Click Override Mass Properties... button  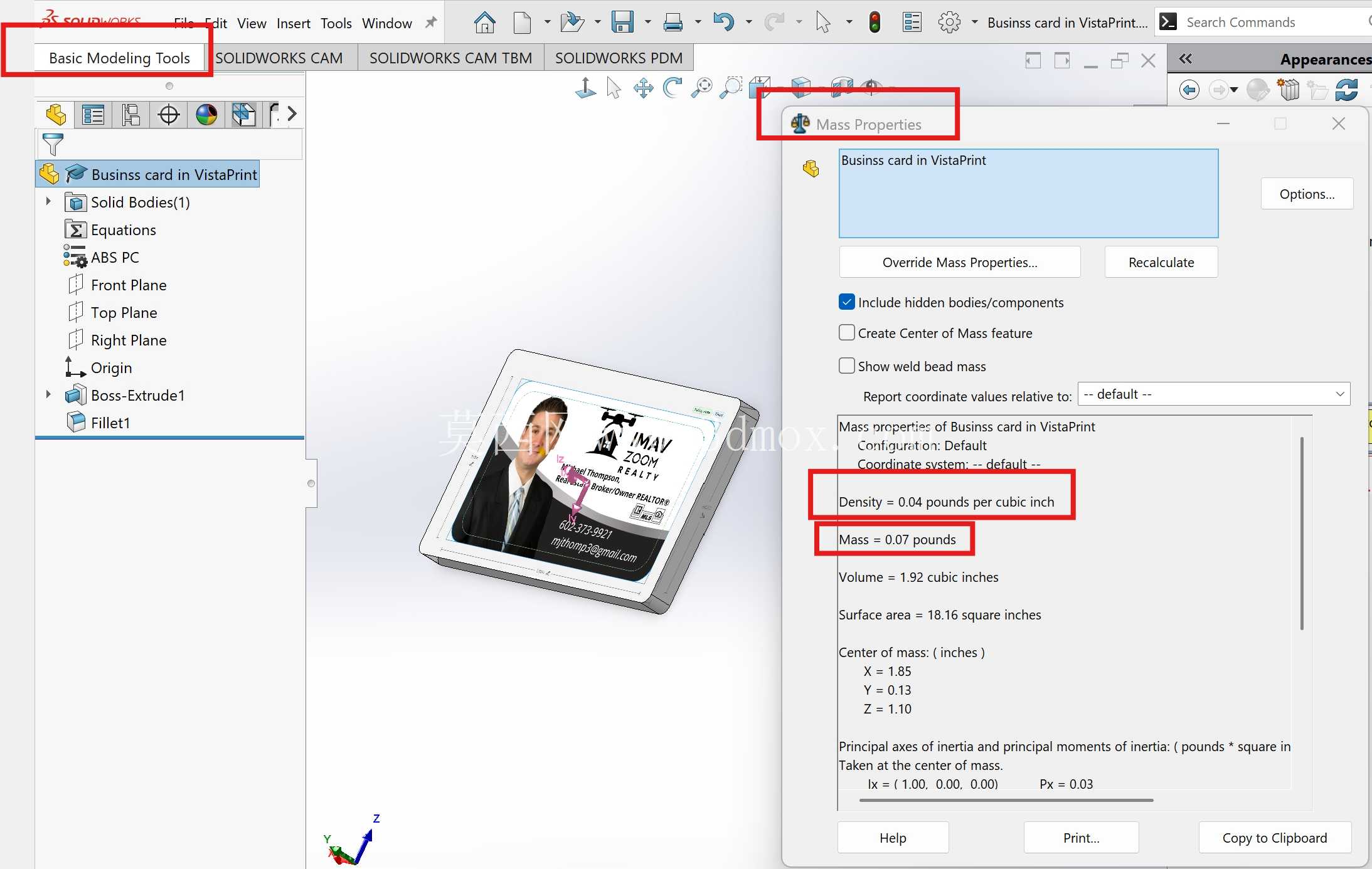[x=960, y=262]
